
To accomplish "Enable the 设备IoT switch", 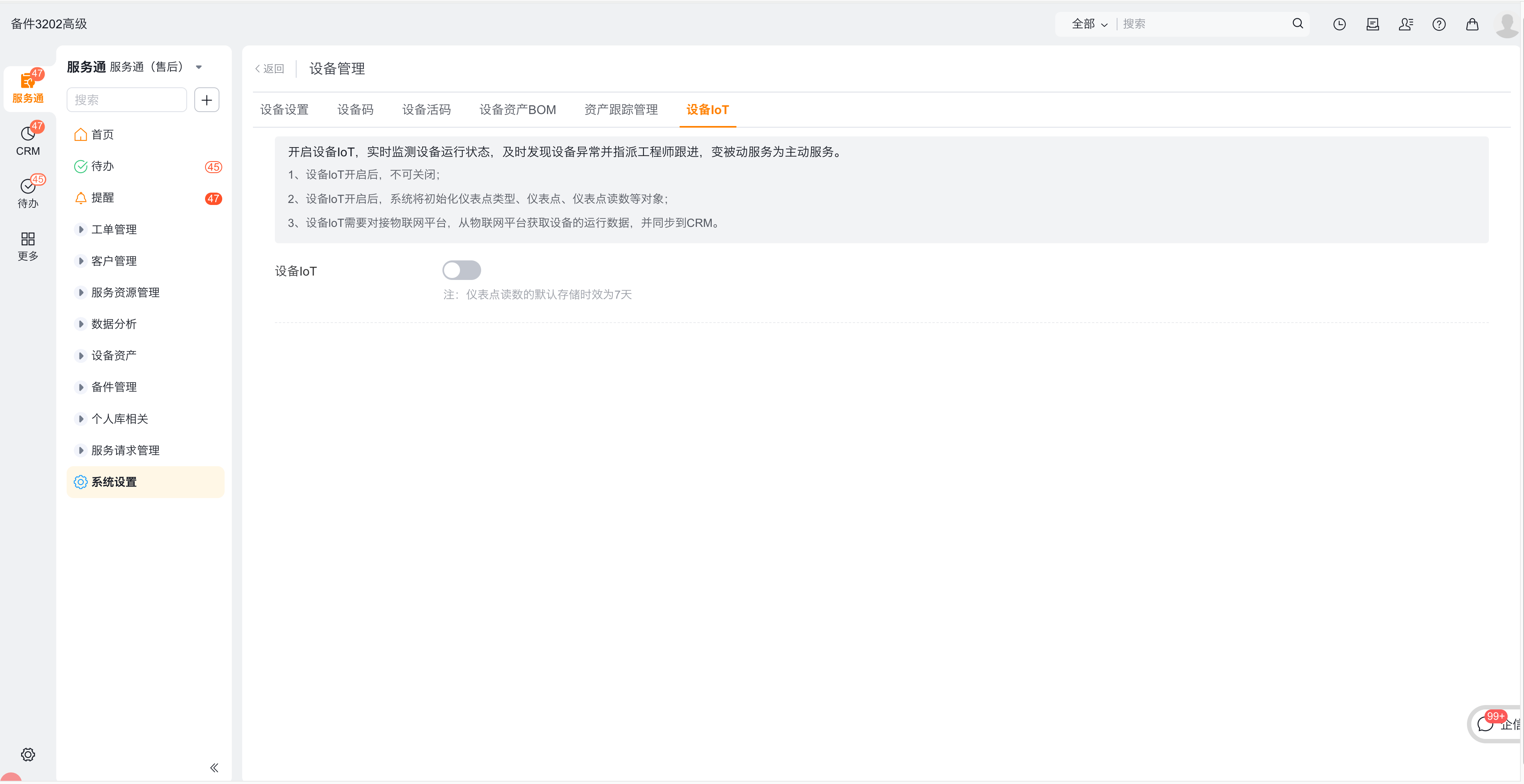I will pos(462,270).
